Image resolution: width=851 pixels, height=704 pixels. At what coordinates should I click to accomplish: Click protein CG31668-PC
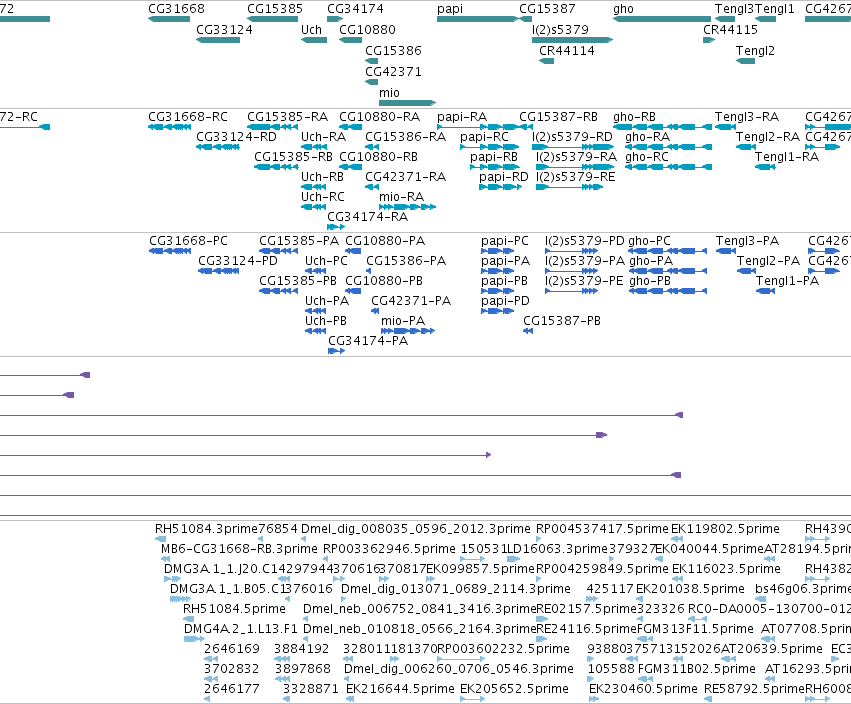pyautogui.click(x=188, y=241)
